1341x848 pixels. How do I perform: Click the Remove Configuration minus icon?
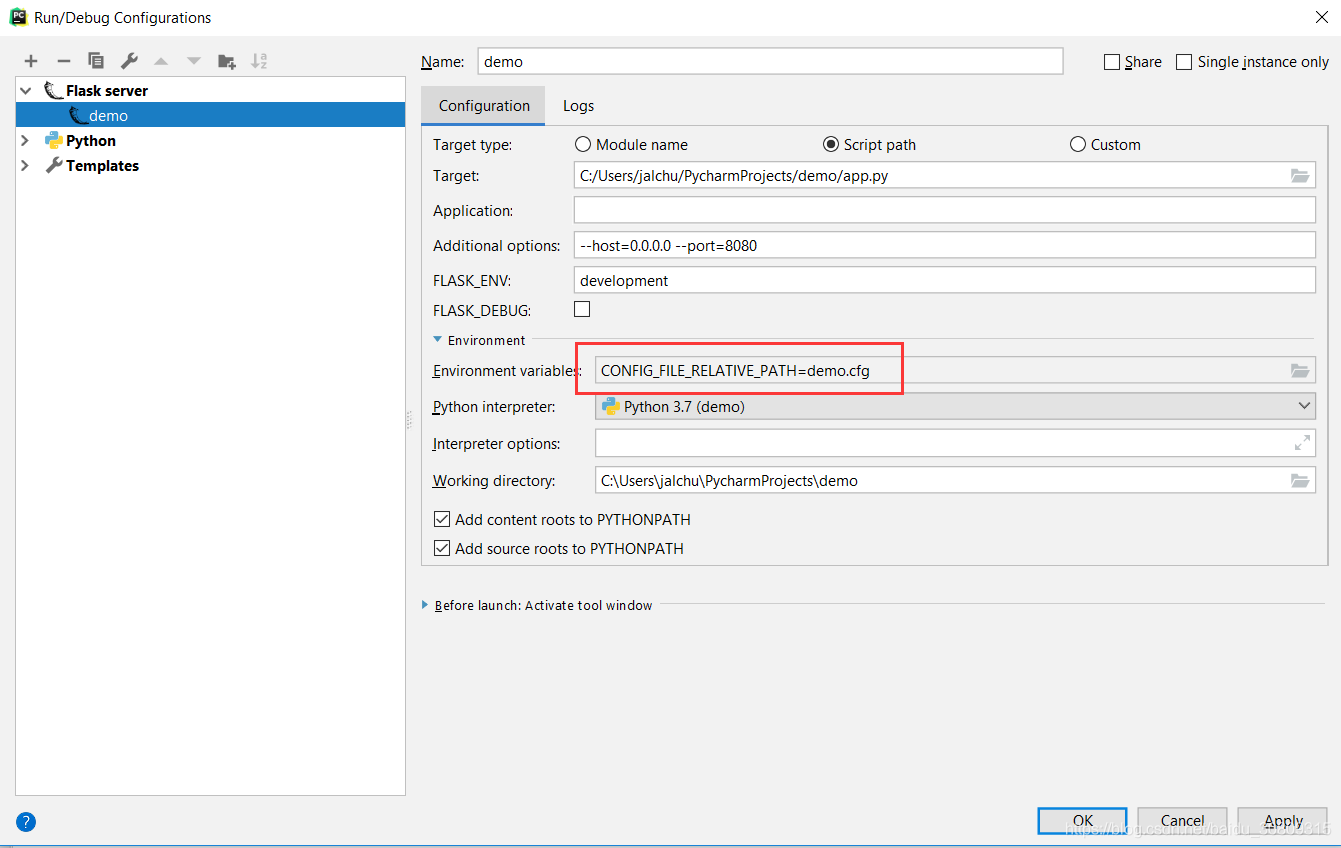tap(63, 61)
